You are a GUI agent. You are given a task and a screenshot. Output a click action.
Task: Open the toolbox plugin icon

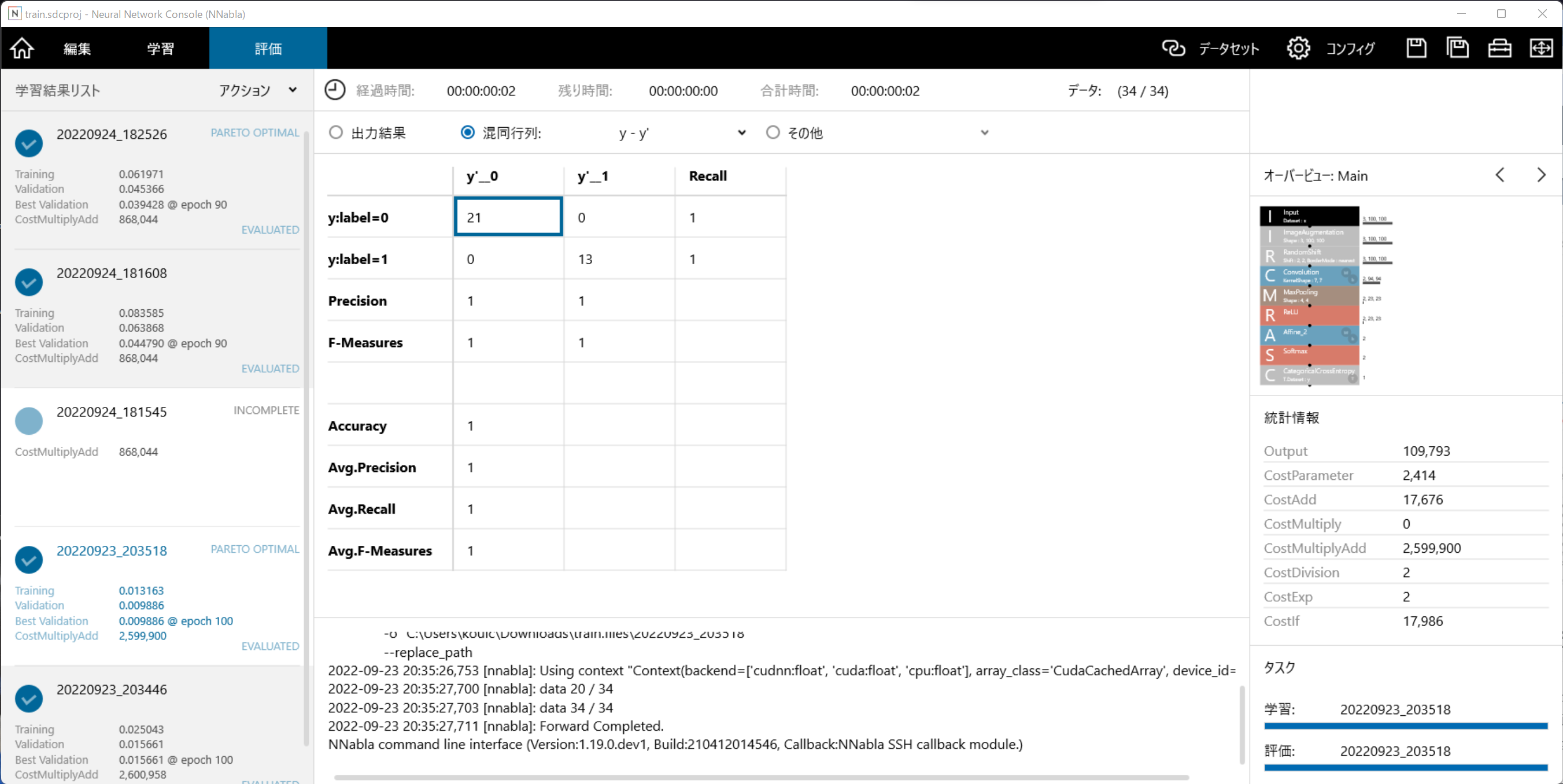[x=1499, y=48]
